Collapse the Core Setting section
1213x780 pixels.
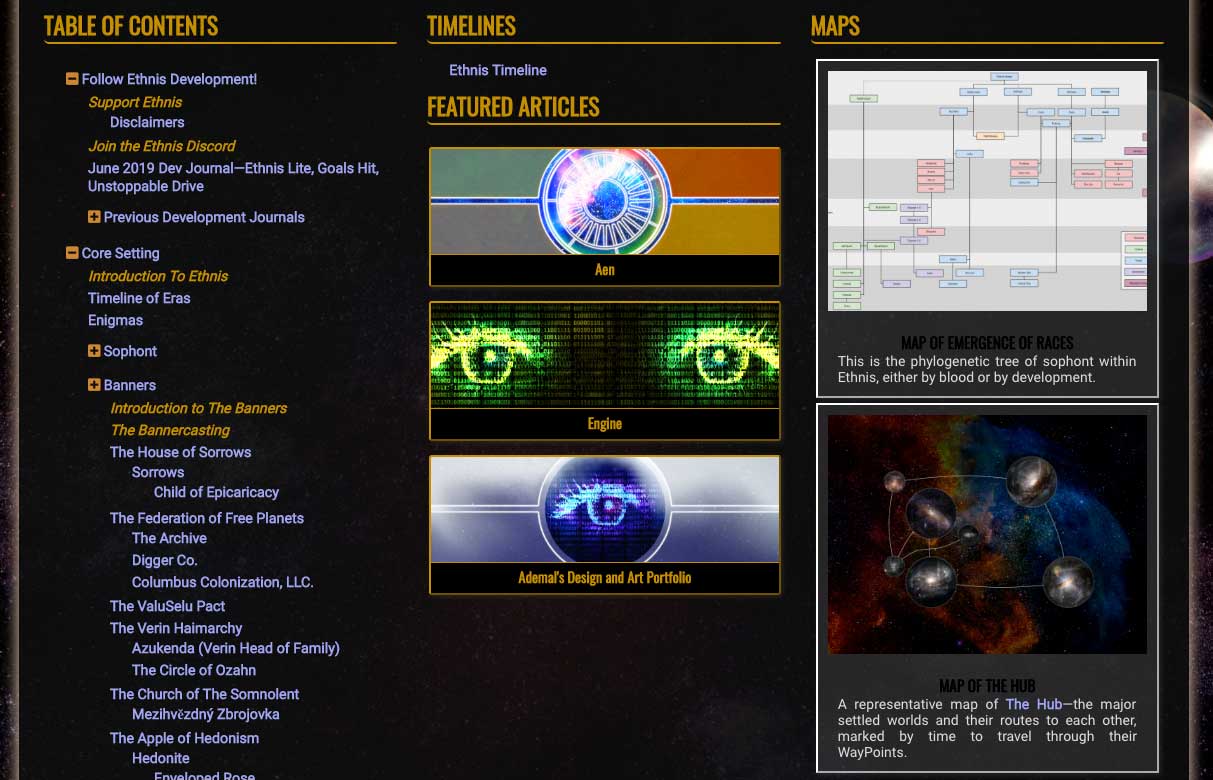71,253
